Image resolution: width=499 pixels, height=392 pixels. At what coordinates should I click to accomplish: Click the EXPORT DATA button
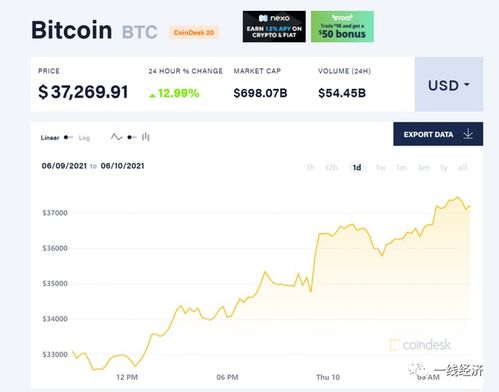(x=438, y=134)
